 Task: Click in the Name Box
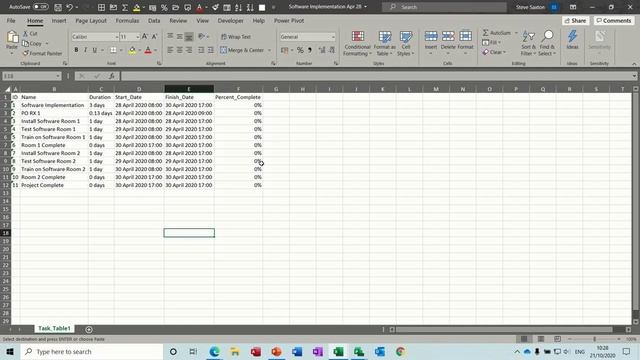coord(29,76)
